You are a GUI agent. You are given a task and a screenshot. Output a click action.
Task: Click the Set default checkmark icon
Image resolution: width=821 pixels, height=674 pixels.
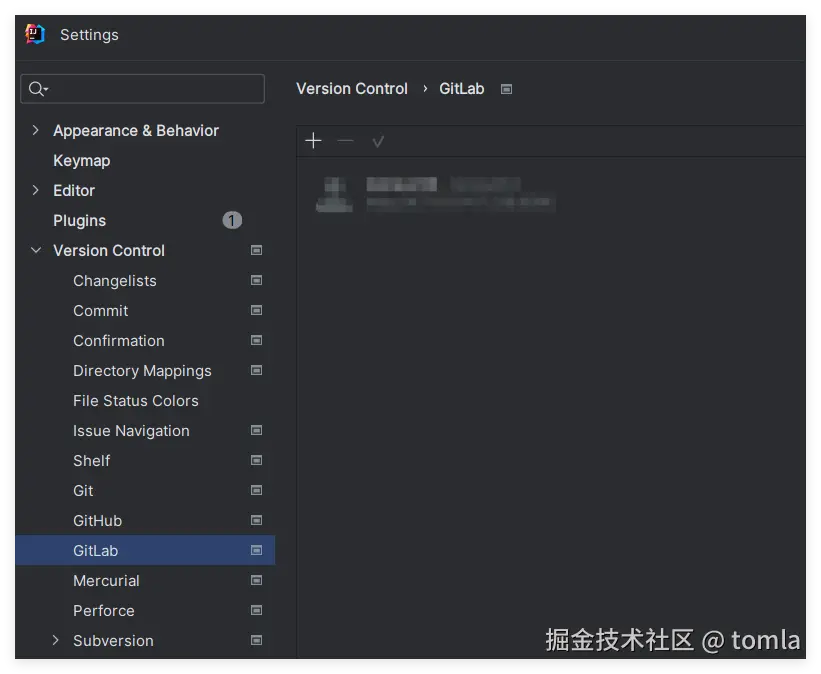(378, 141)
